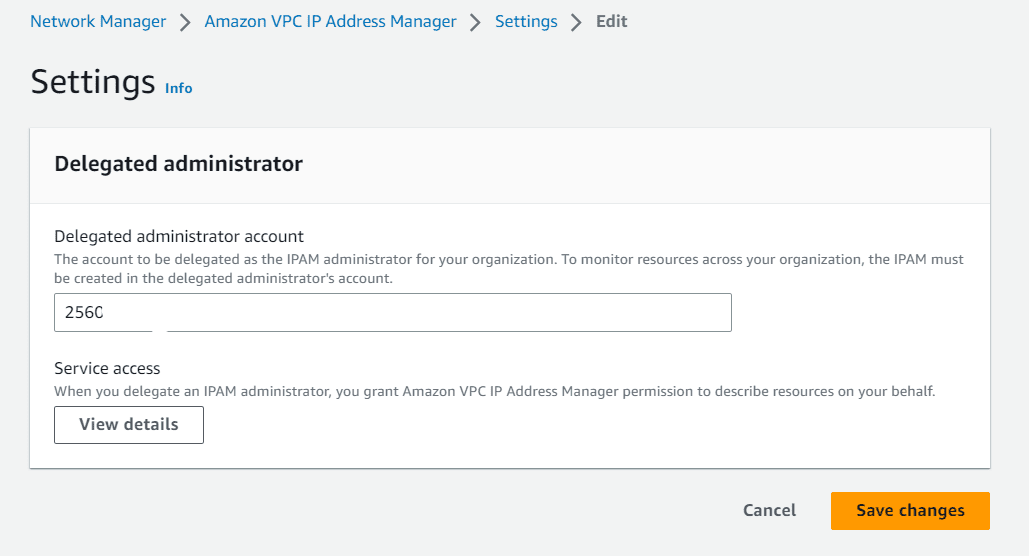Select the Delegated administrator heading
1029x556 pixels.
[178, 163]
